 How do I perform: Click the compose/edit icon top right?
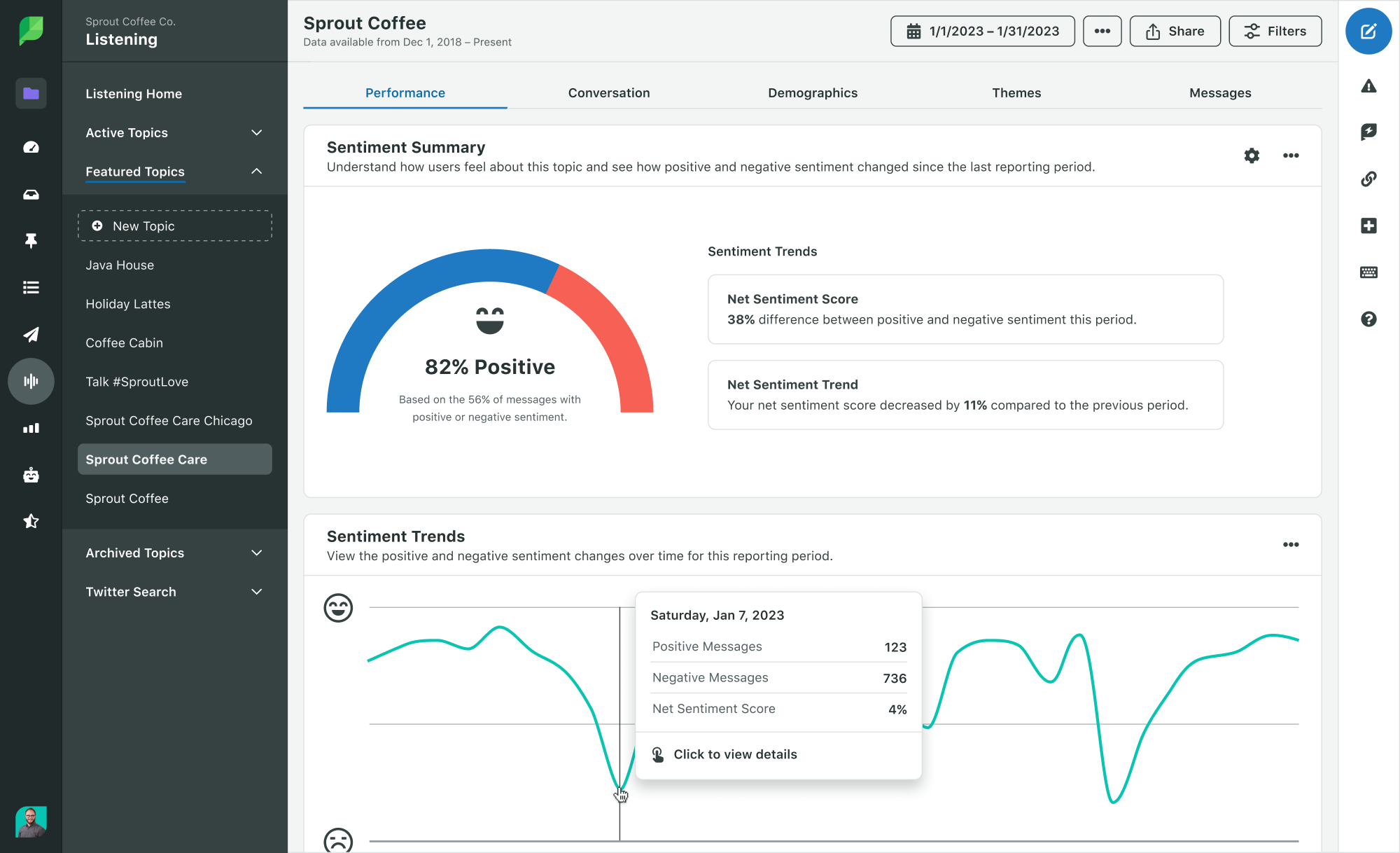(x=1368, y=31)
